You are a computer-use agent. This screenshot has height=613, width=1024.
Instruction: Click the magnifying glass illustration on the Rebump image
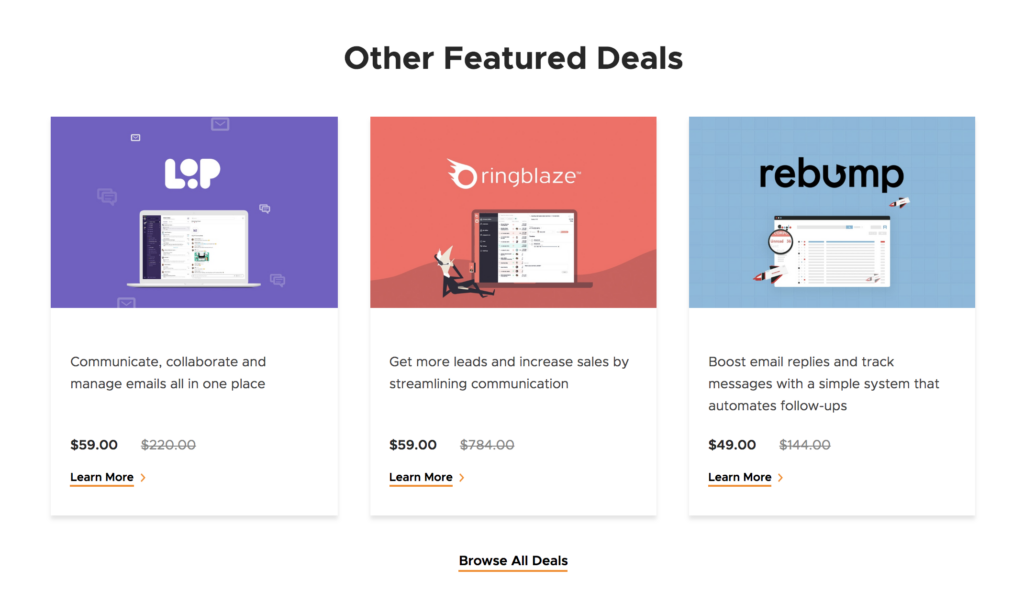pos(780,243)
